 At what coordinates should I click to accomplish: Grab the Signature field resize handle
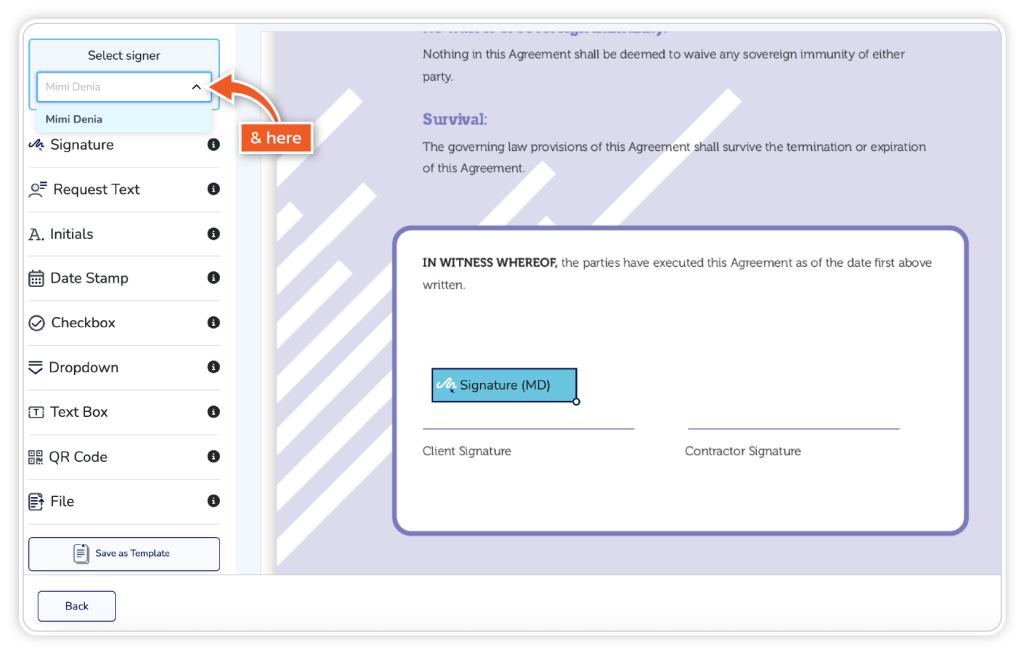coord(576,401)
